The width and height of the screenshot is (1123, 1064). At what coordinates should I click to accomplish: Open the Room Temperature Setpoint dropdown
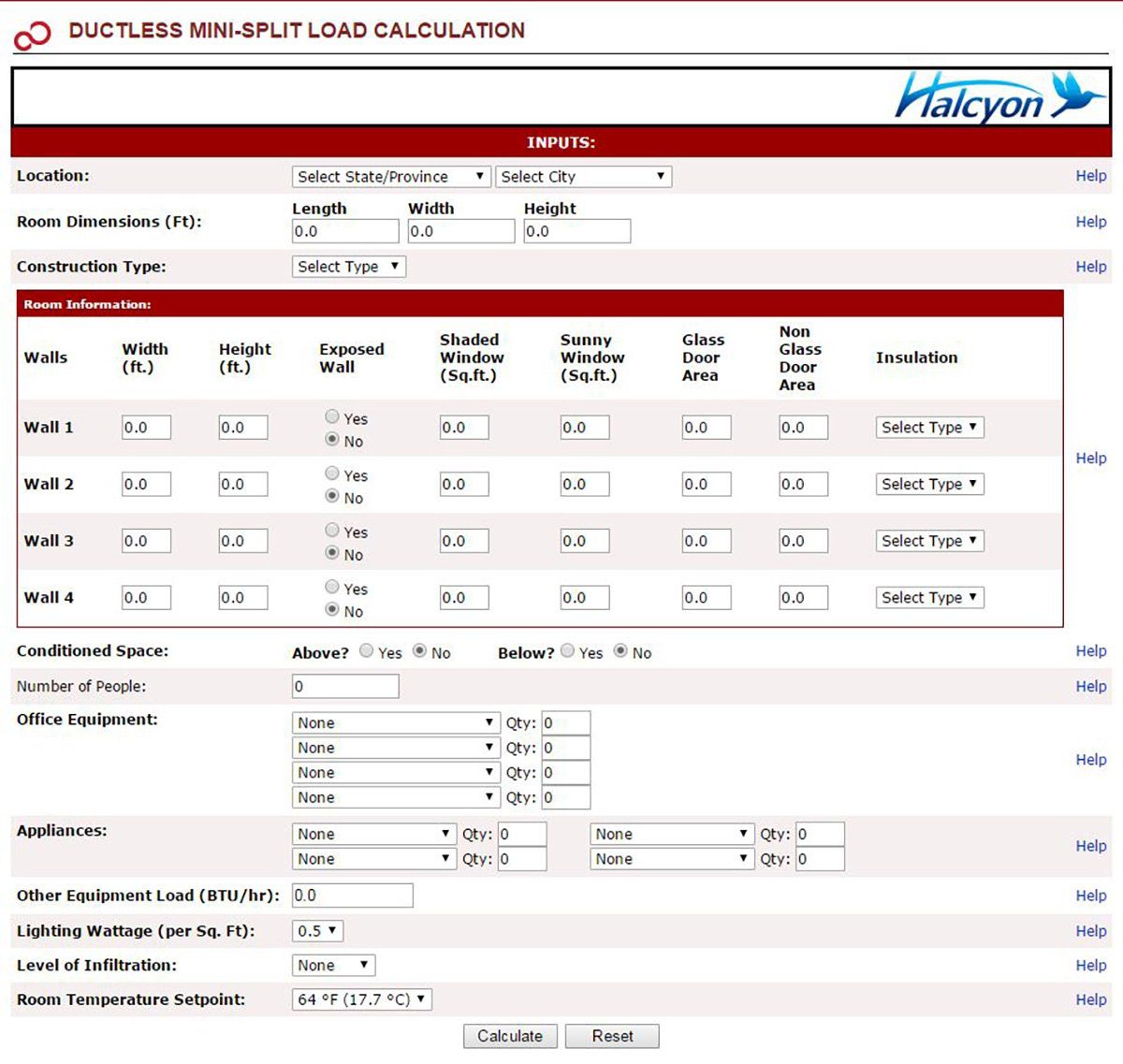click(363, 998)
